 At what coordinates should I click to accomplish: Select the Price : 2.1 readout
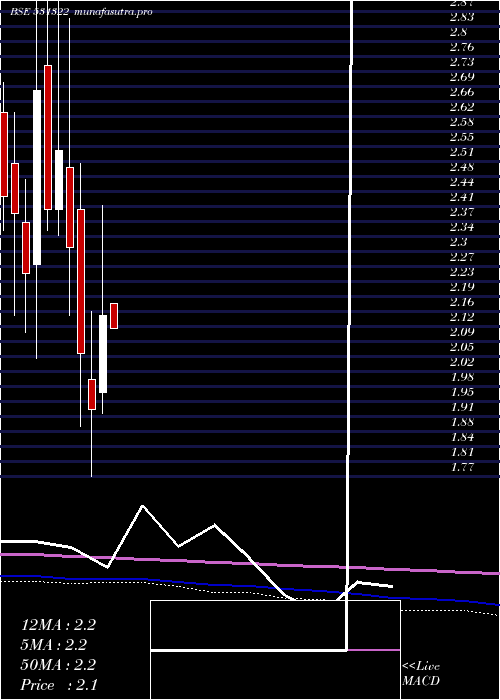[x=58, y=685]
